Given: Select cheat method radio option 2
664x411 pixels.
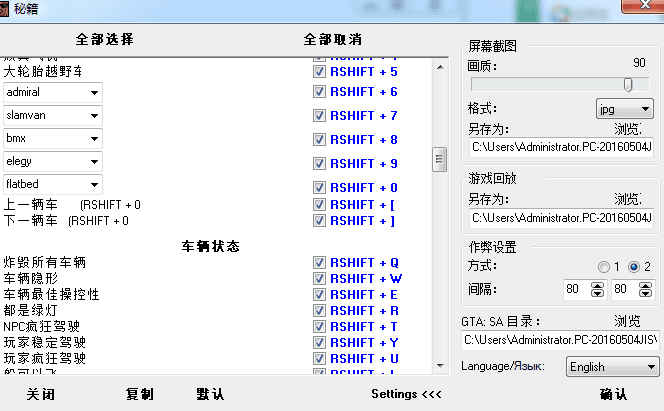Looking at the screenshot, I should click(x=634, y=267).
